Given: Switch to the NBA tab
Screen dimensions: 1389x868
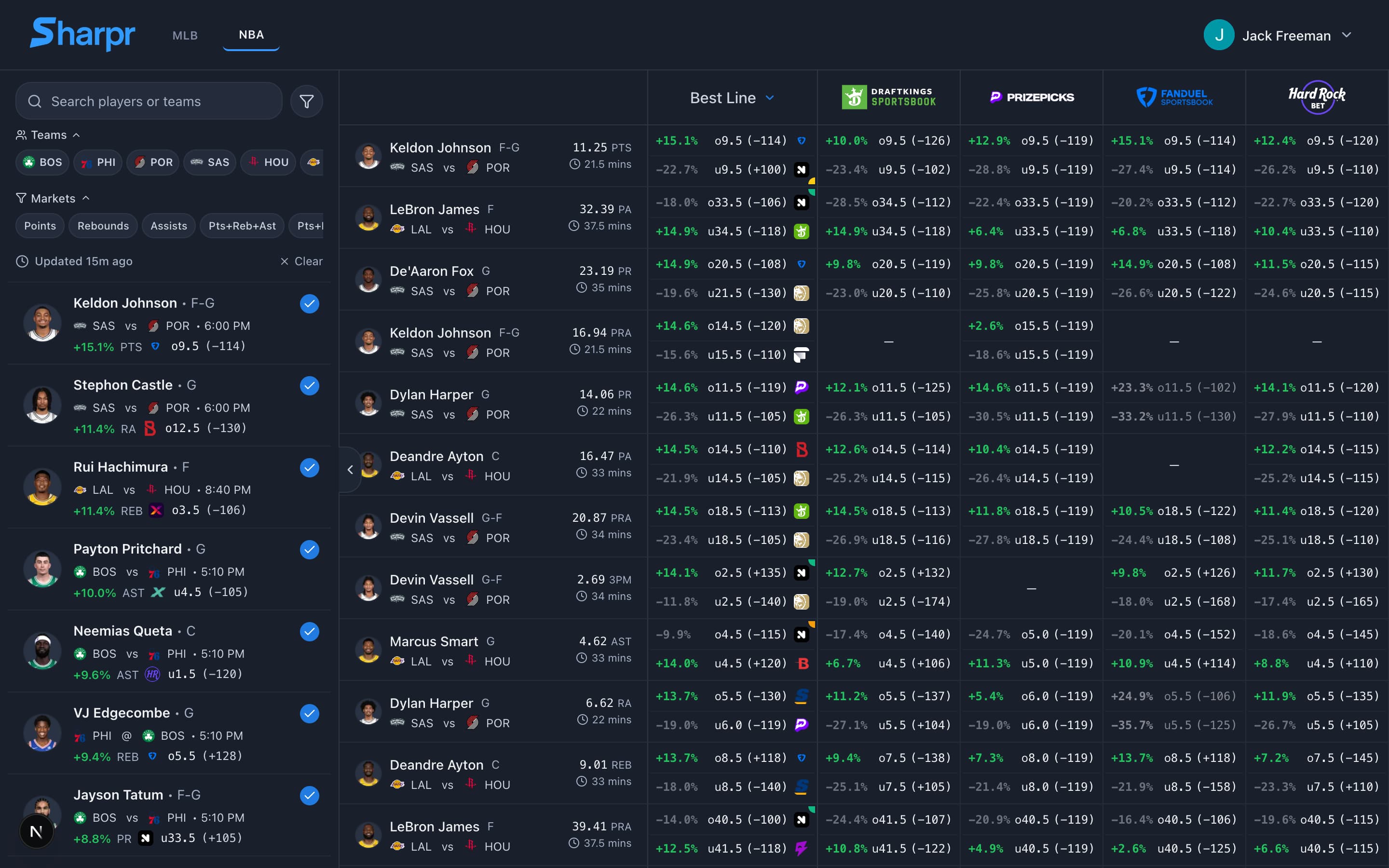Looking at the screenshot, I should pyautogui.click(x=251, y=35).
